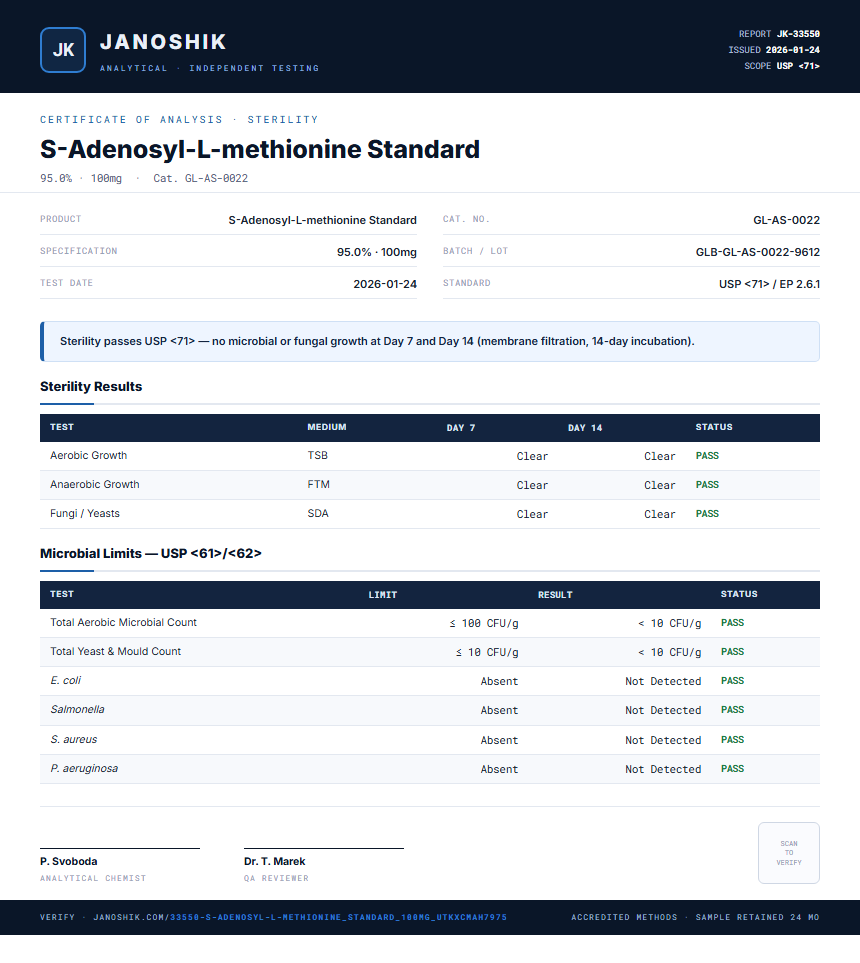Click the DAY 14 column header
860x963 pixels.
pyautogui.click(x=585, y=427)
